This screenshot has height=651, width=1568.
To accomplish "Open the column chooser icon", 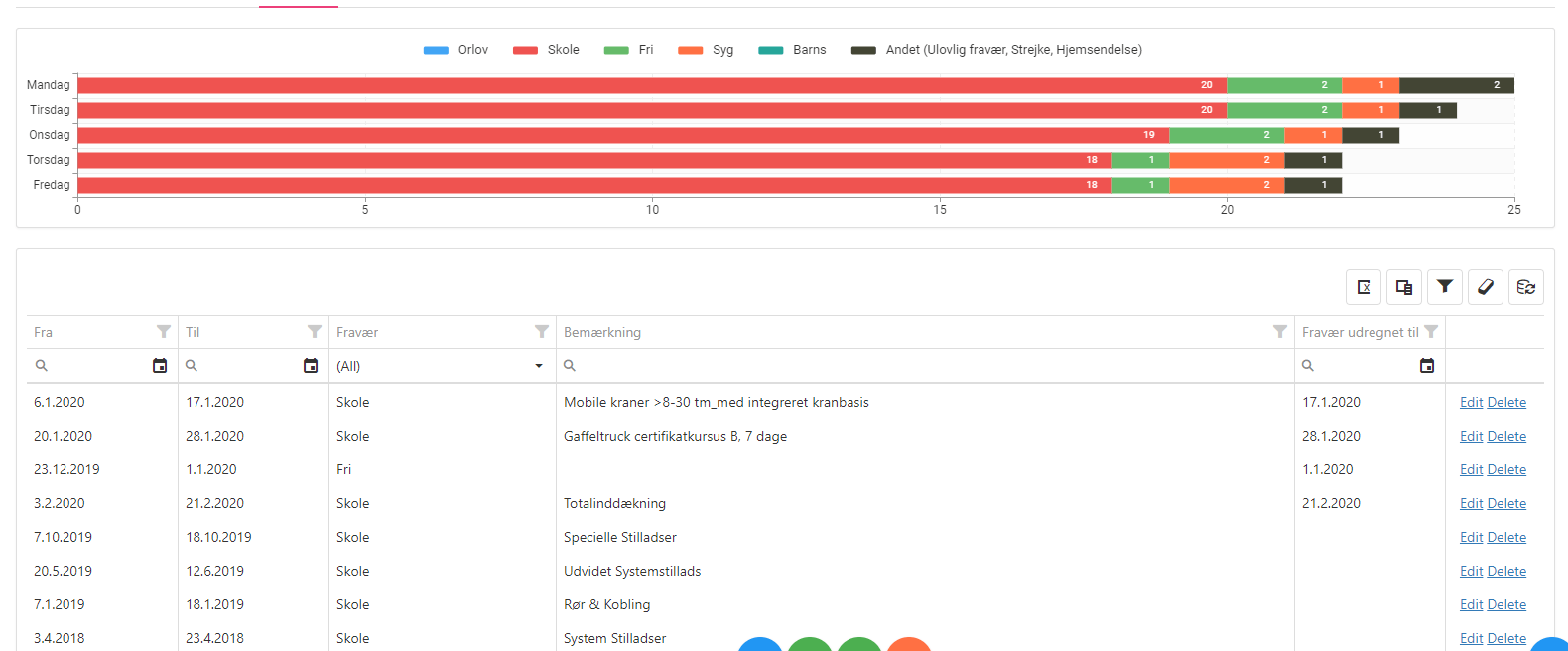I will [1404, 287].
